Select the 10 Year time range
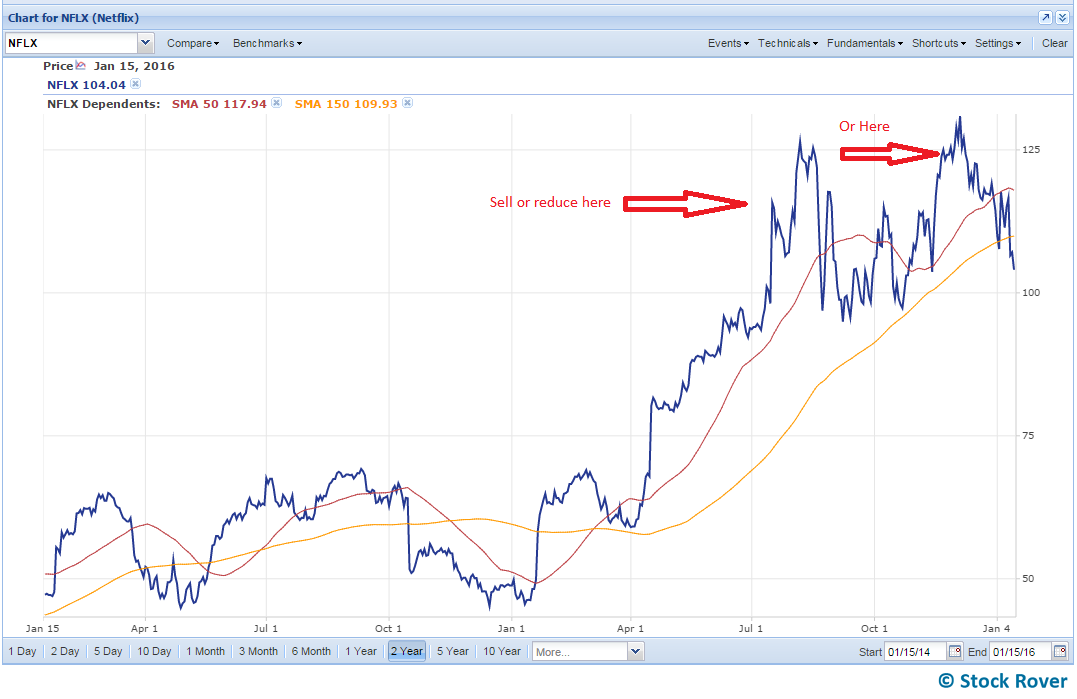 coord(501,651)
